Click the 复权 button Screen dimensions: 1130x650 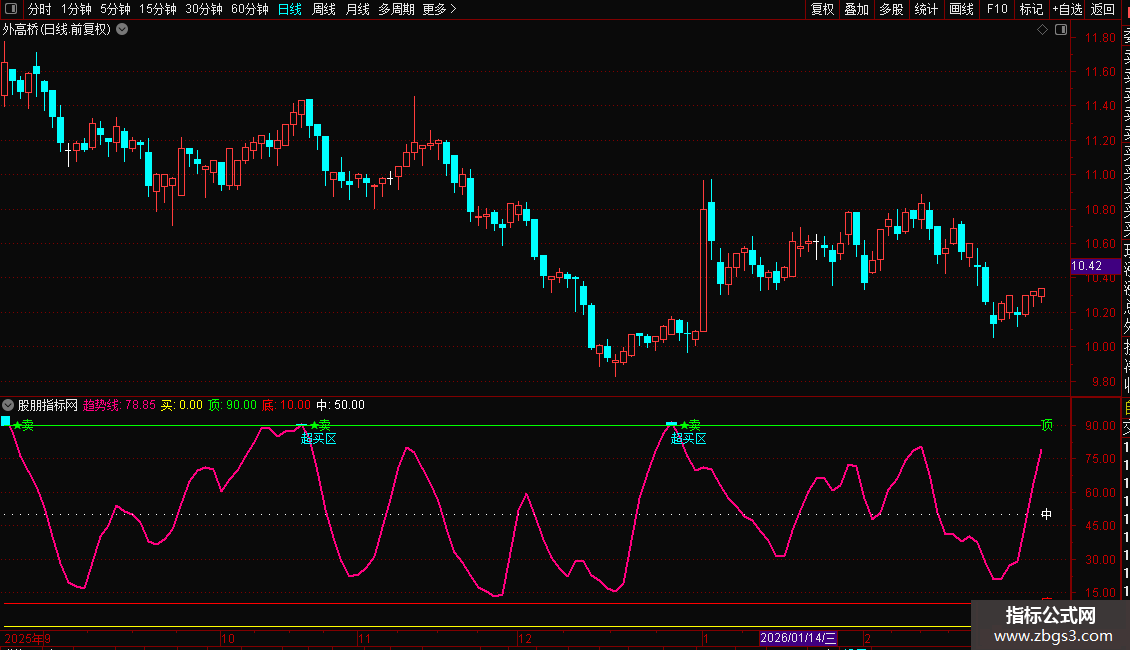822,9
